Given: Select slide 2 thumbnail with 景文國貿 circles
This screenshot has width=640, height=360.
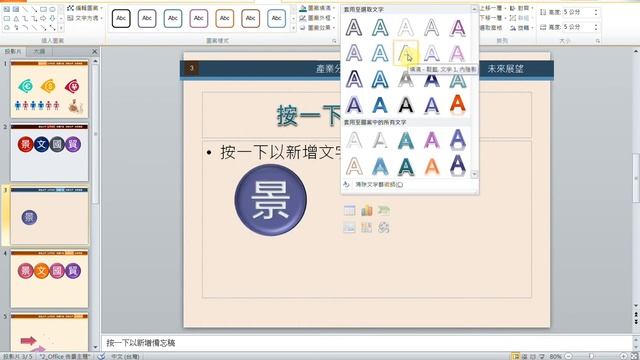Looking at the screenshot, I should pyautogui.click(x=49, y=153).
